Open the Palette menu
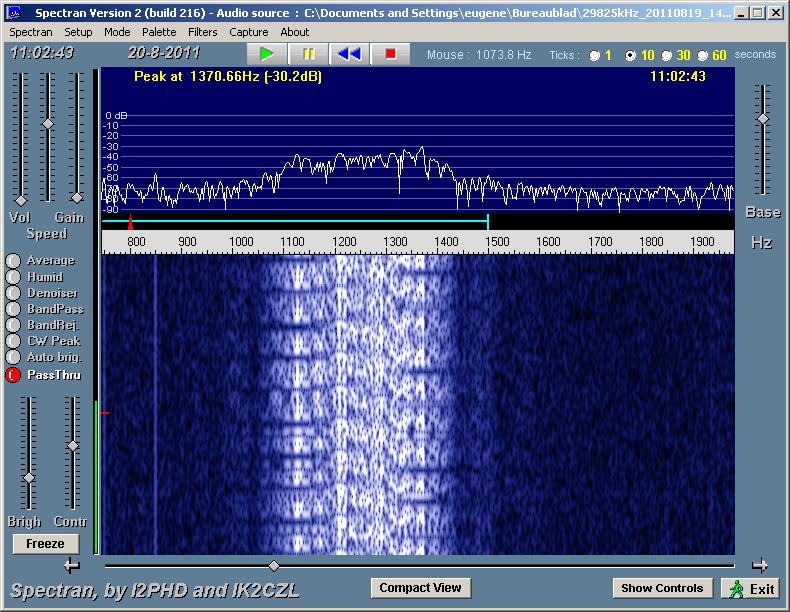 tap(159, 32)
